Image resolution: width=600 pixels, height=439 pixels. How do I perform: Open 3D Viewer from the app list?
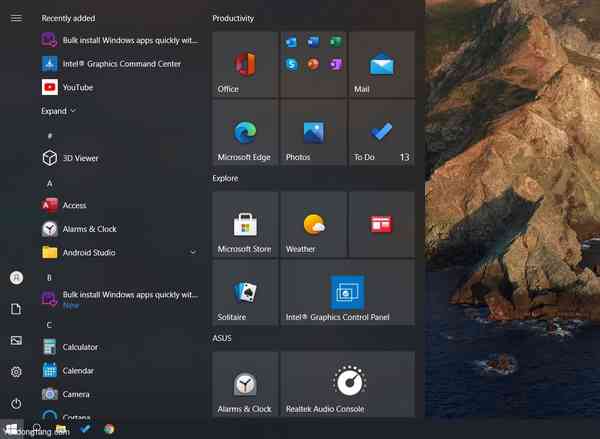click(x=121, y=158)
